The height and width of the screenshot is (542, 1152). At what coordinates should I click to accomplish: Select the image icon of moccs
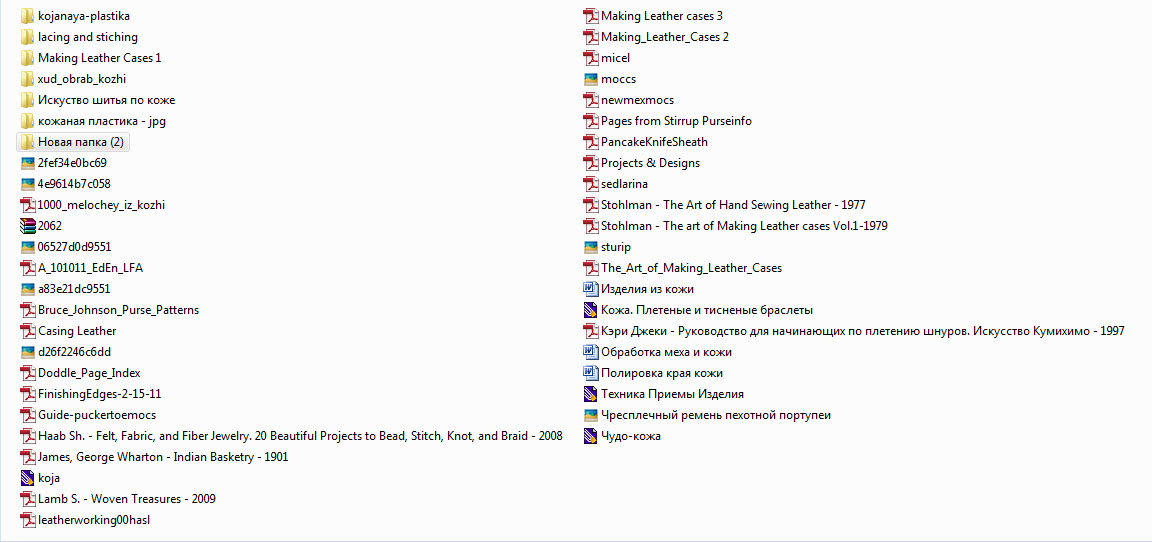(590, 79)
